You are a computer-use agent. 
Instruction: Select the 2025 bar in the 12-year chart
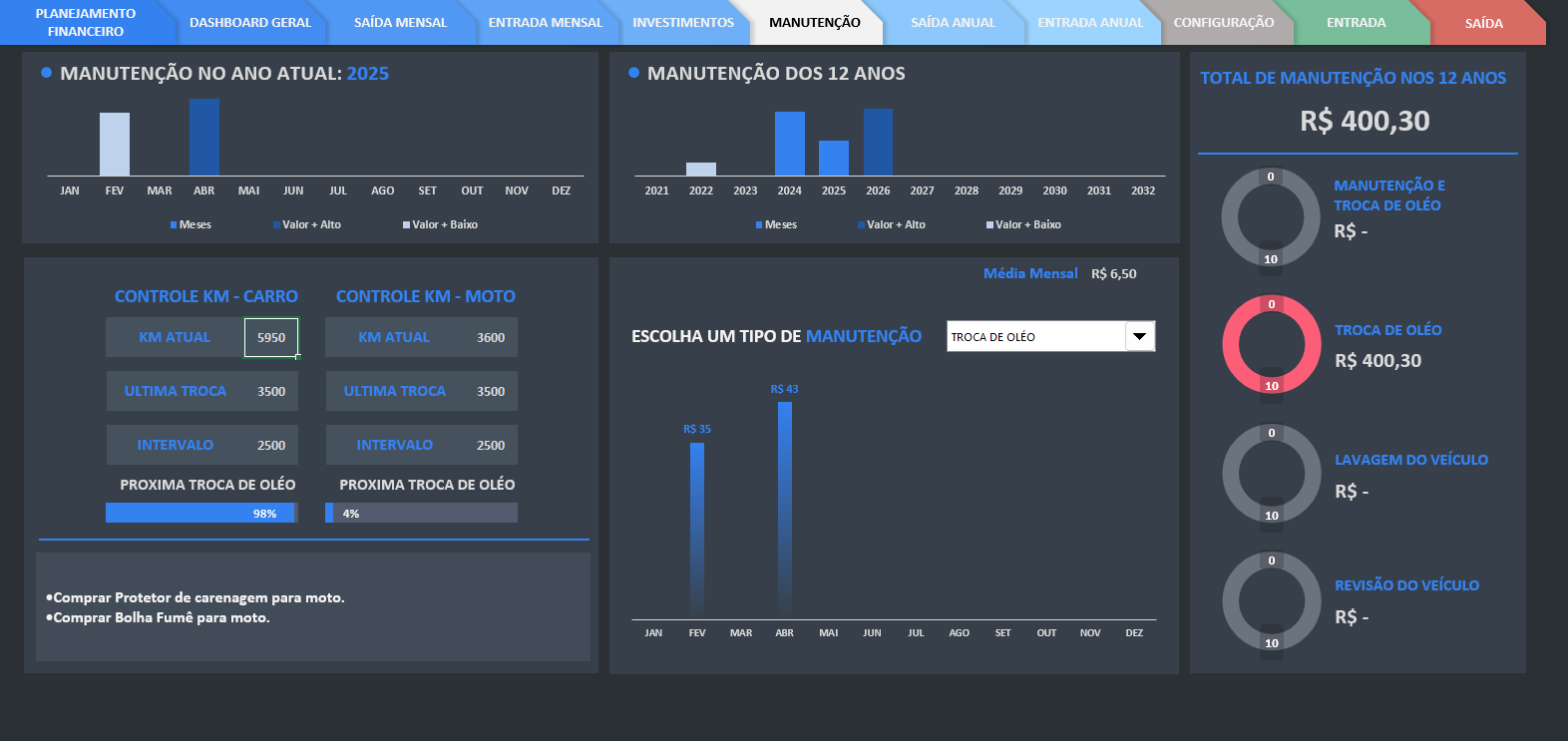[x=834, y=159]
